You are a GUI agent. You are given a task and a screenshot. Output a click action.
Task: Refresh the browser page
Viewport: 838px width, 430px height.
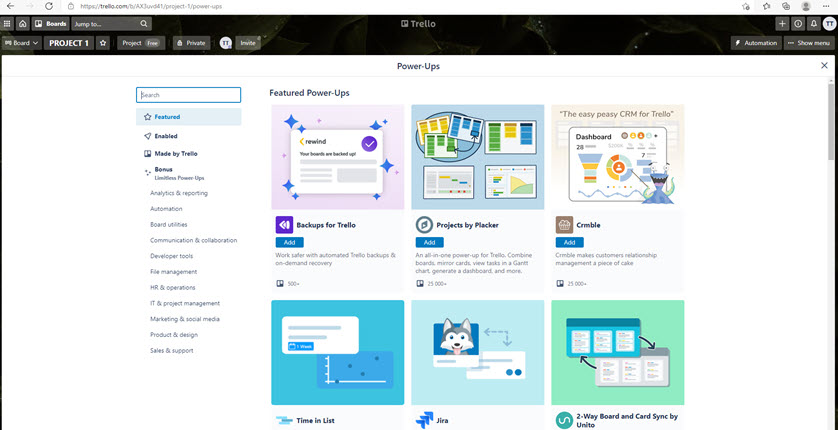(49, 6)
